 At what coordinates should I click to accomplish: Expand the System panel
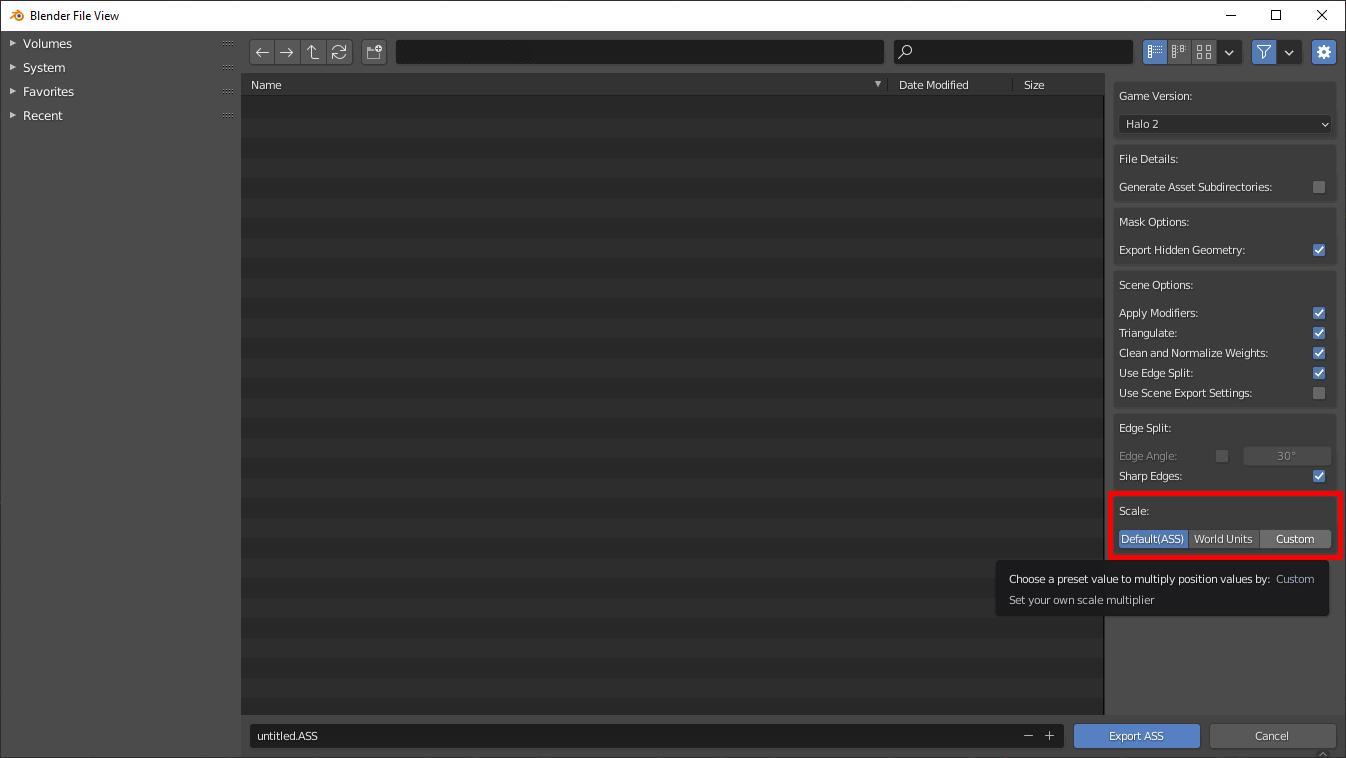[x=12, y=67]
